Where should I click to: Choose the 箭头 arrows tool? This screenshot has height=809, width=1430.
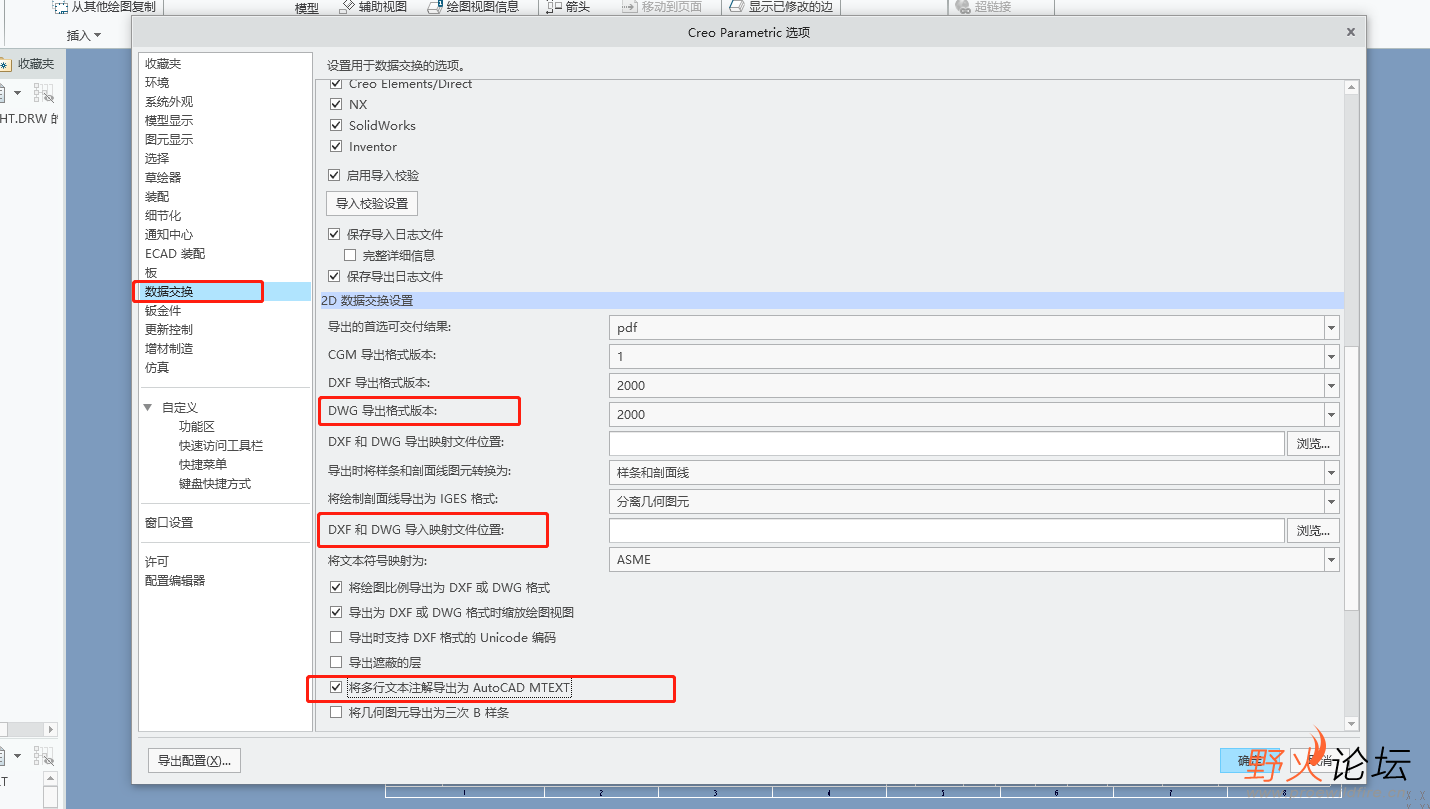pos(568,7)
